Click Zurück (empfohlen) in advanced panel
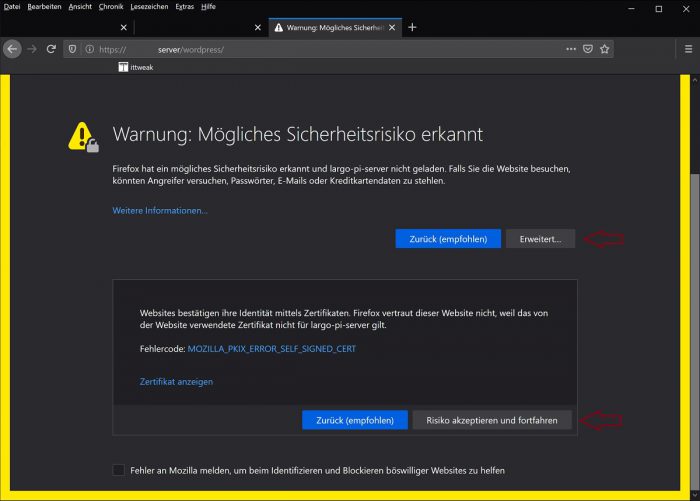 click(x=355, y=420)
